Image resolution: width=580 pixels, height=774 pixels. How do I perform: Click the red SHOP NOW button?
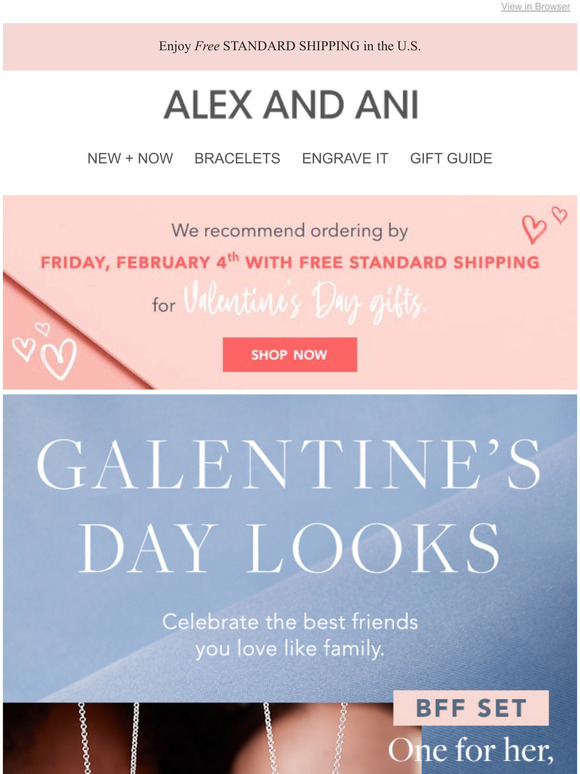click(x=290, y=354)
